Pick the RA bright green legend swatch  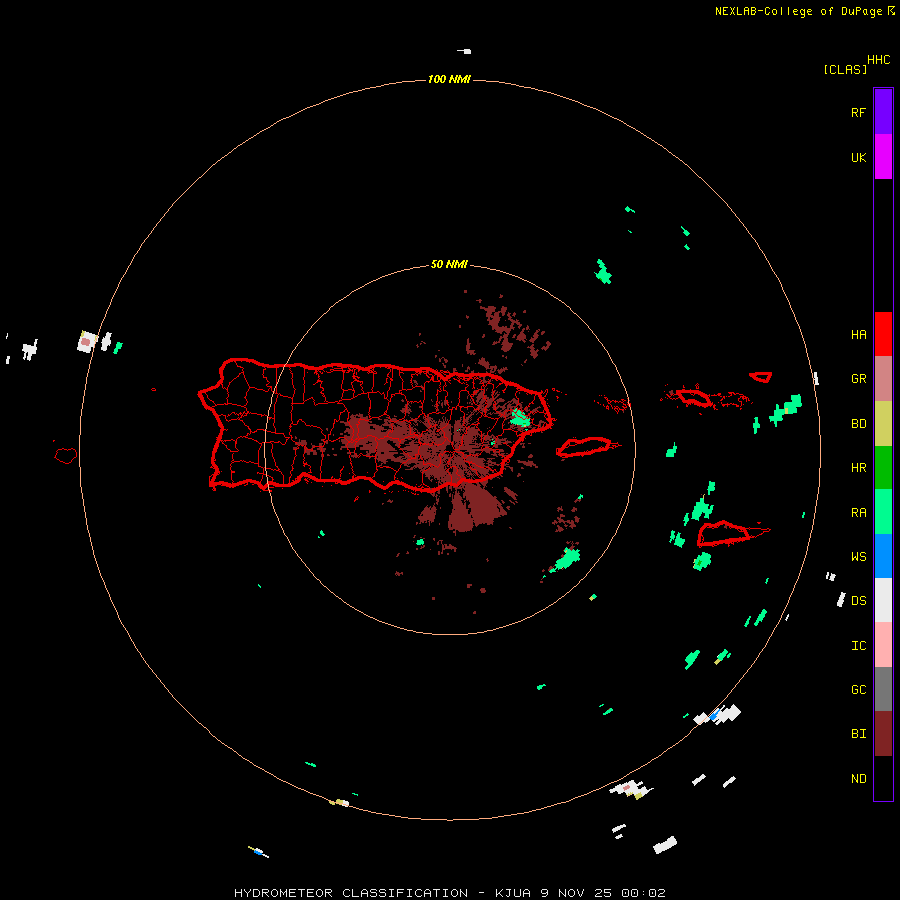tap(883, 512)
